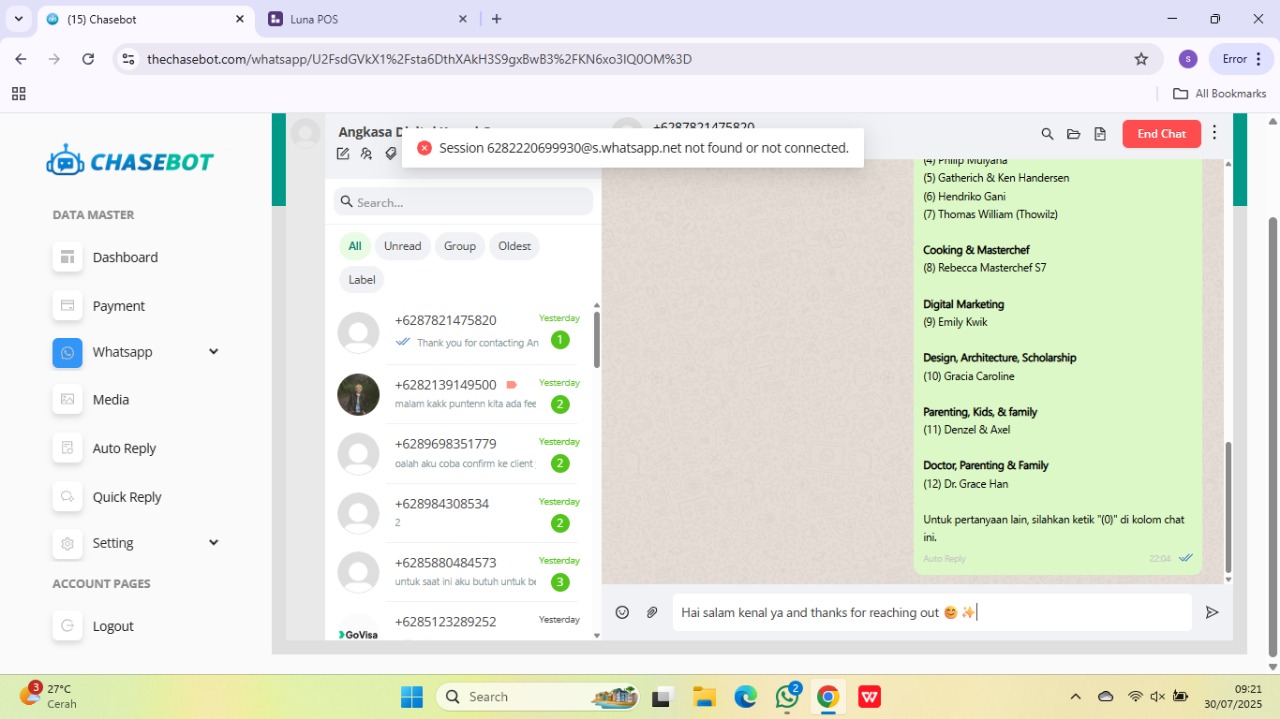
Task: Open the emoji picker in chat
Action: coord(622,612)
